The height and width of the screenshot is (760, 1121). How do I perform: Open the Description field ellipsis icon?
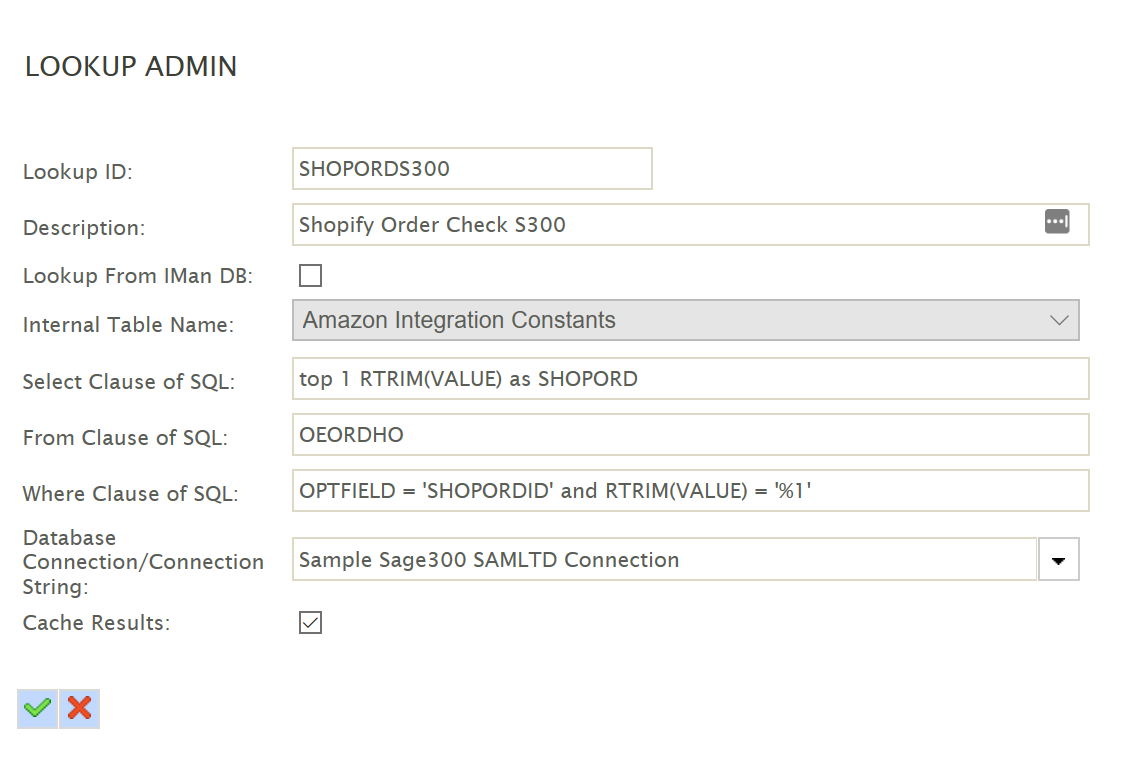pyautogui.click(x=1057, y=222)
